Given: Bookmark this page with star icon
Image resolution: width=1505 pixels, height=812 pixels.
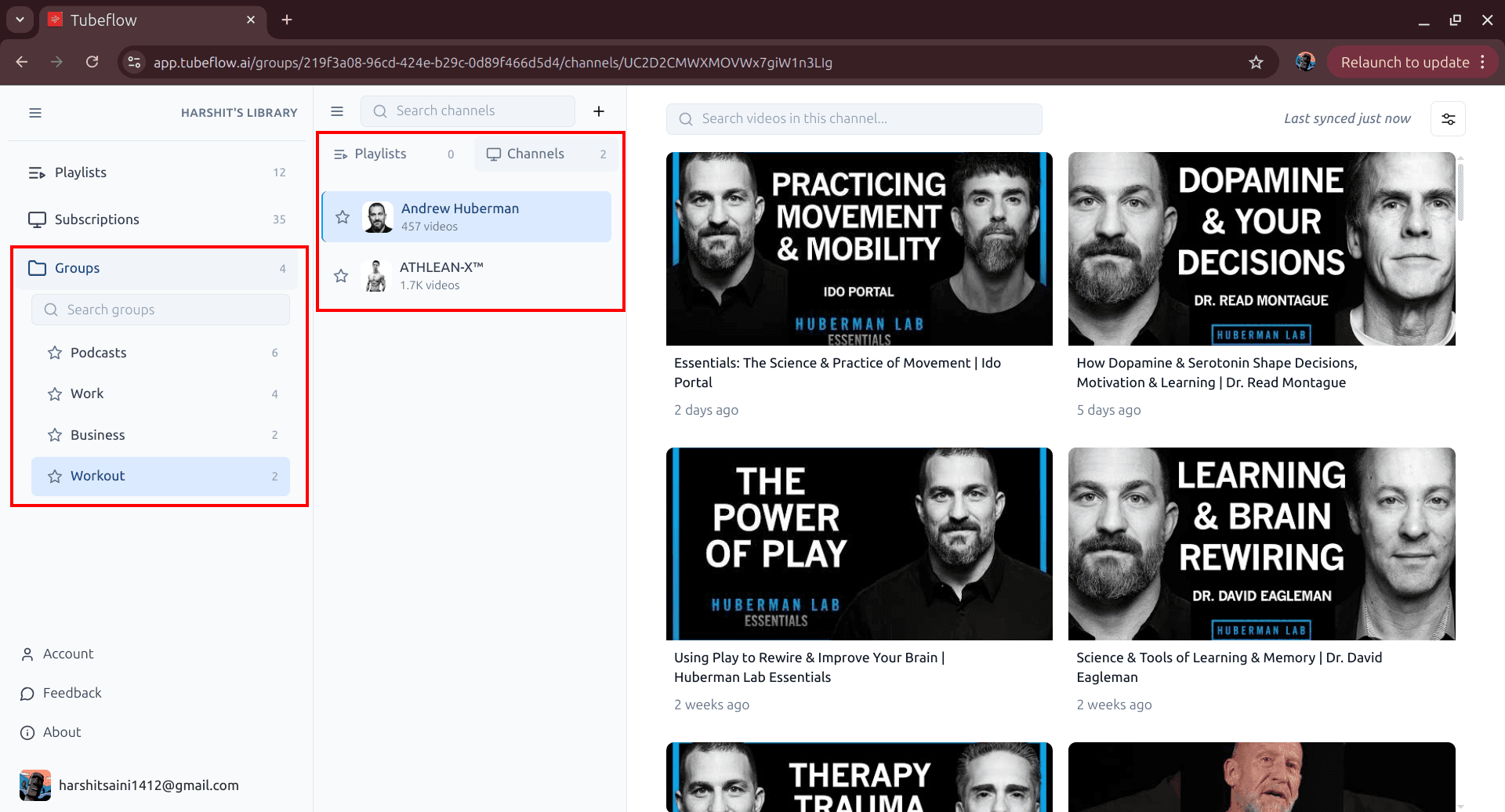Looking at the screenshot, I should click(x=1256, y=63).
